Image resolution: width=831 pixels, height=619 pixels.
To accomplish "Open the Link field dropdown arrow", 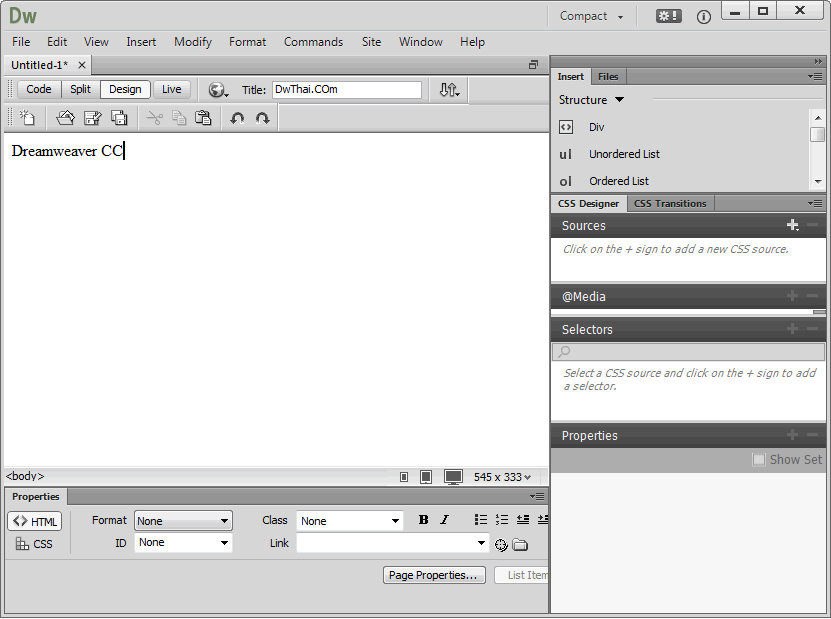I will pos(481,543).
